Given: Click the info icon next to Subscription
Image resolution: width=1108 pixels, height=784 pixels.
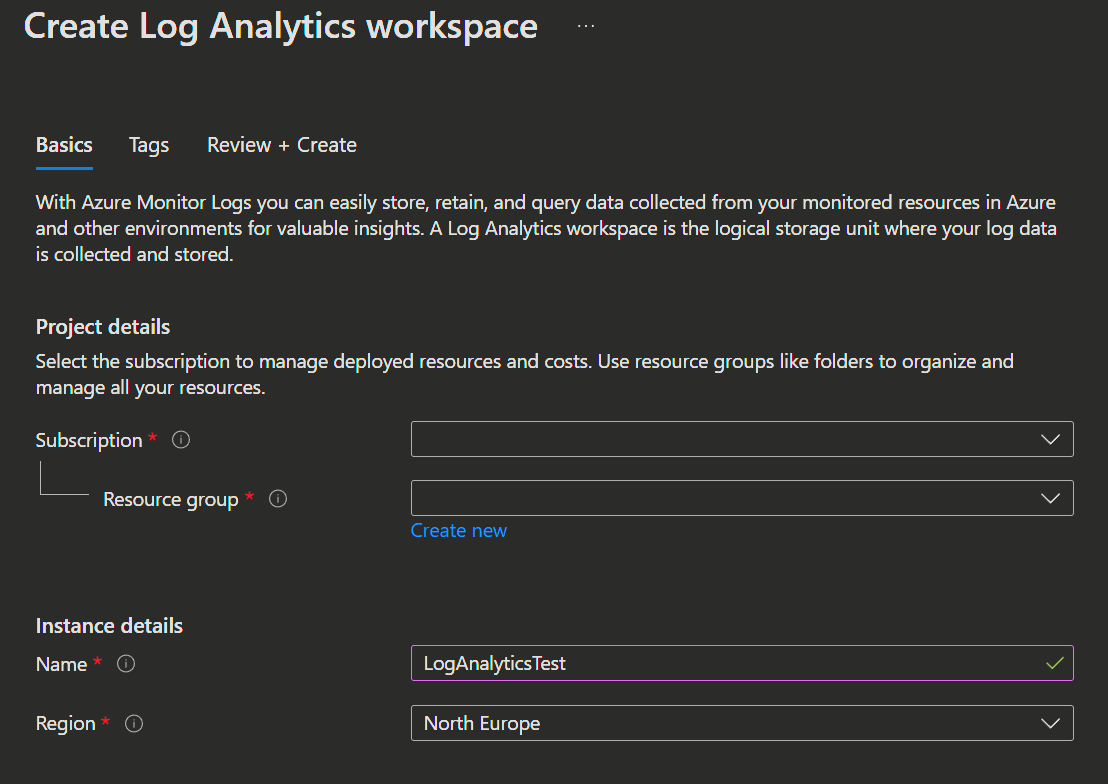Looking at the screenshot, I should tap(181, 440).
